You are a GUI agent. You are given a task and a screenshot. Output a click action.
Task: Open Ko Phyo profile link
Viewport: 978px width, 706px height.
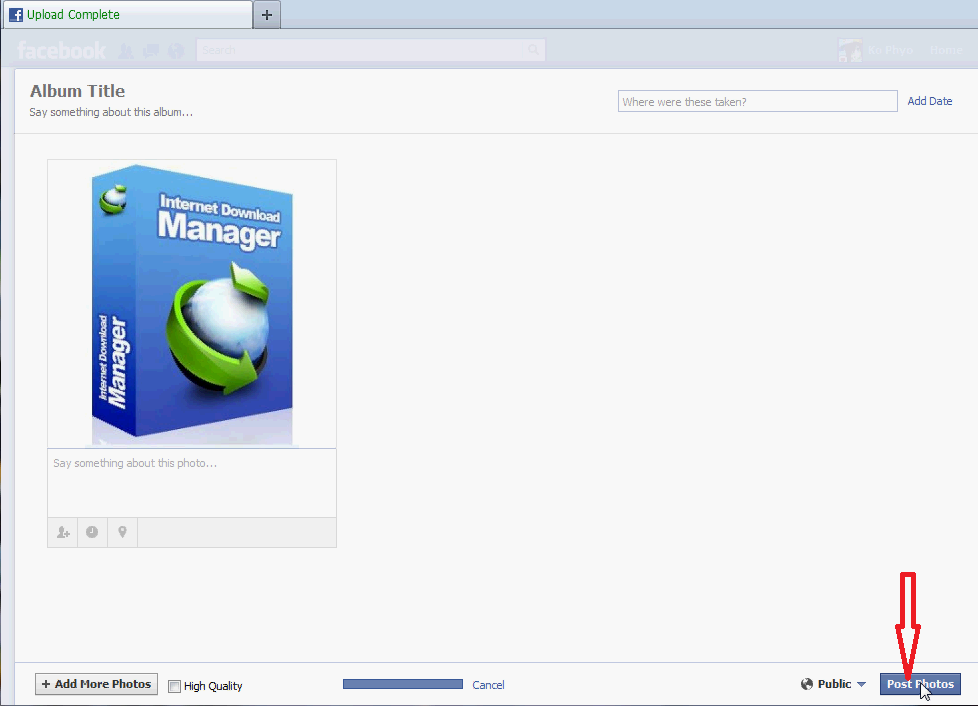coord(890,50)
